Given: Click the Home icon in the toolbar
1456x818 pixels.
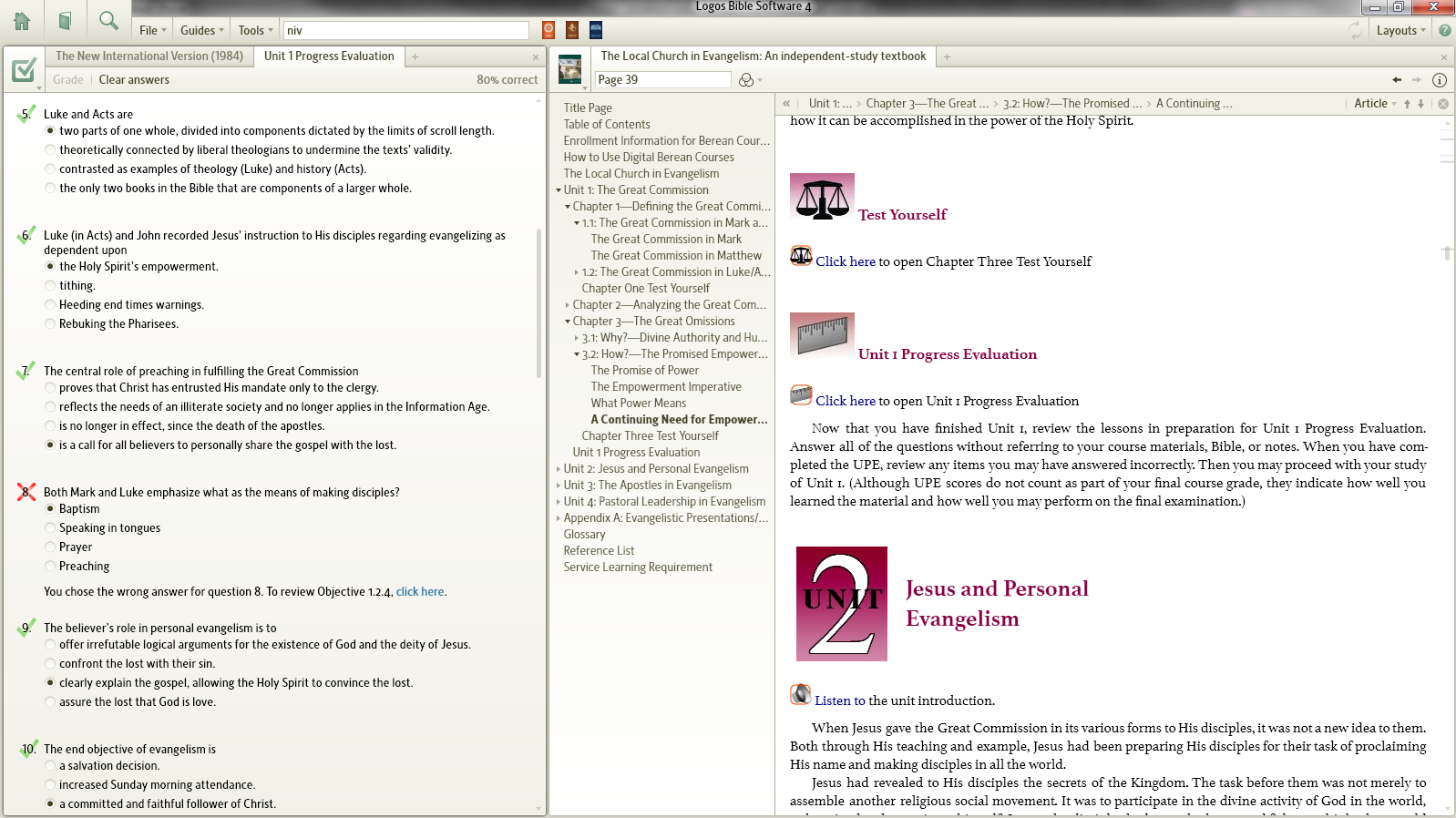Looking at the screenshot, I should pyautogui.click(x=22, y=21).
